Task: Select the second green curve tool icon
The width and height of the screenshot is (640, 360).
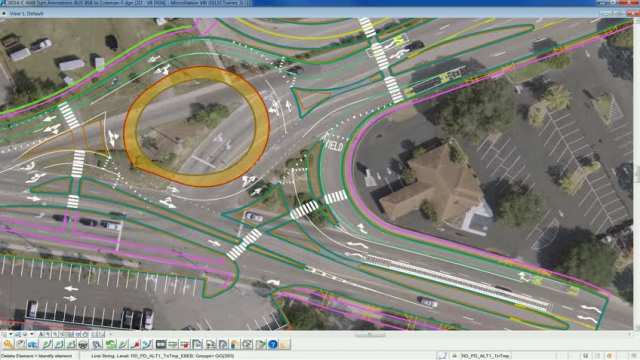Action: coord(59,344)
